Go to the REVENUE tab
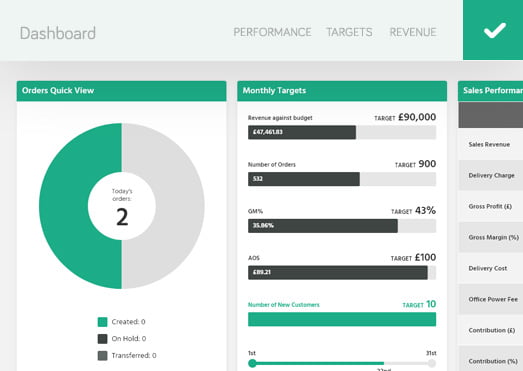 413,32
